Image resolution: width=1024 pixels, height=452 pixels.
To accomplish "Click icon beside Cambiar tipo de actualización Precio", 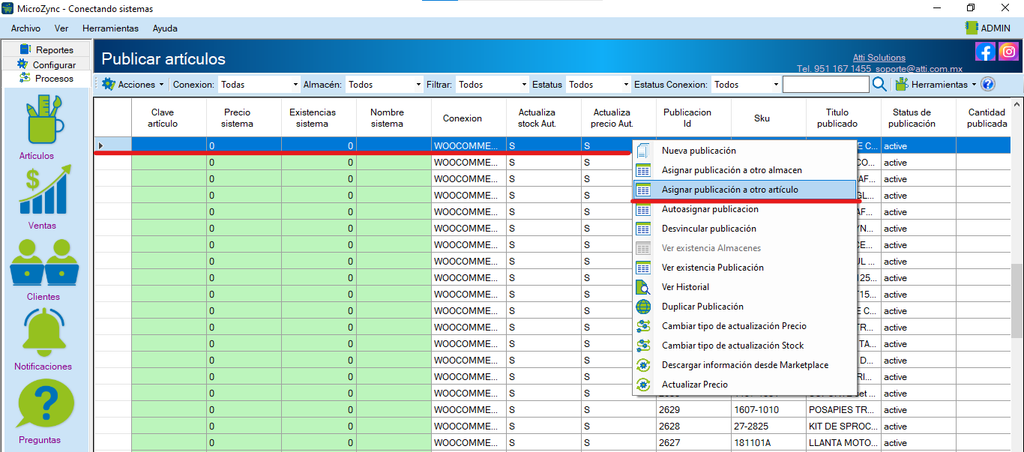I will pyautogui.click(x=643, y=326).
